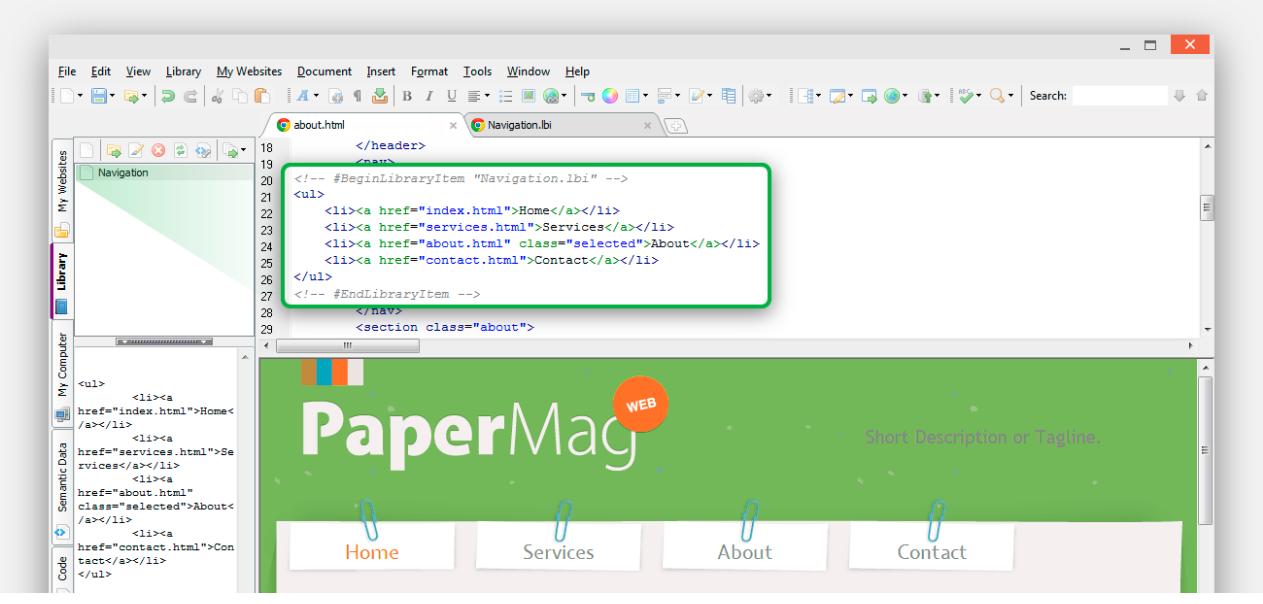Click Library panel refresh green arrows icon

click(x=181, y=150)
